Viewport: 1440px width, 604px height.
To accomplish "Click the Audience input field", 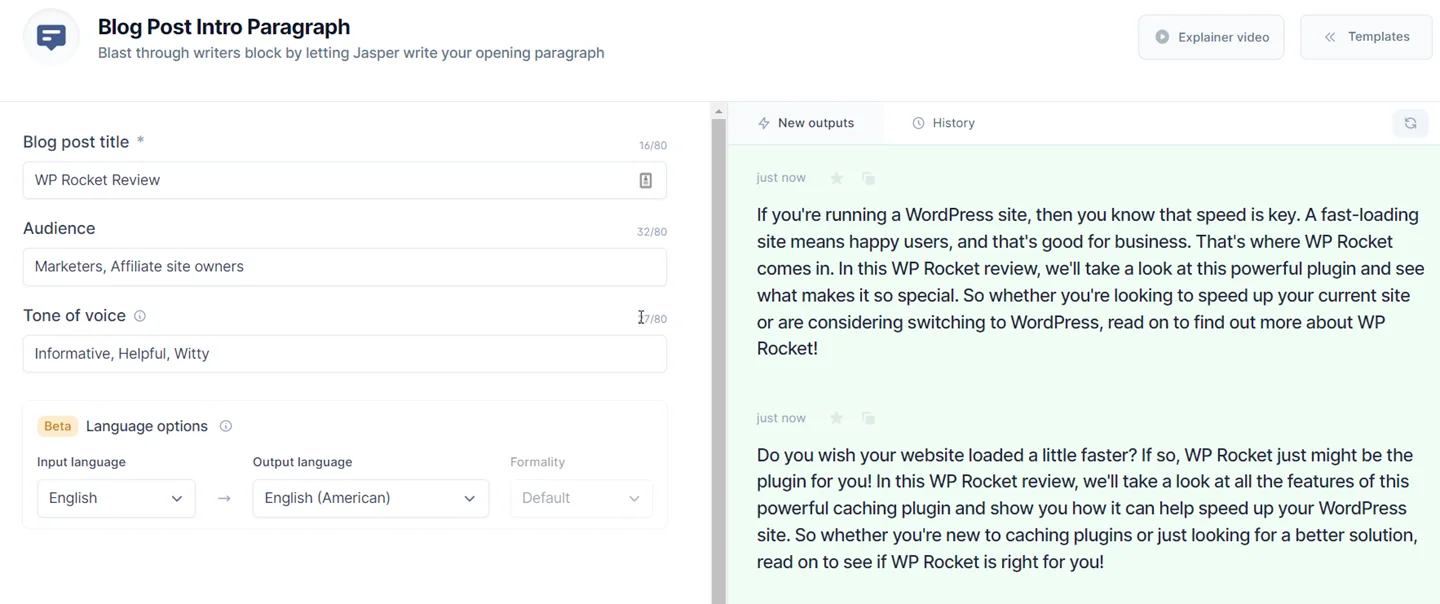I will point(345,267).
